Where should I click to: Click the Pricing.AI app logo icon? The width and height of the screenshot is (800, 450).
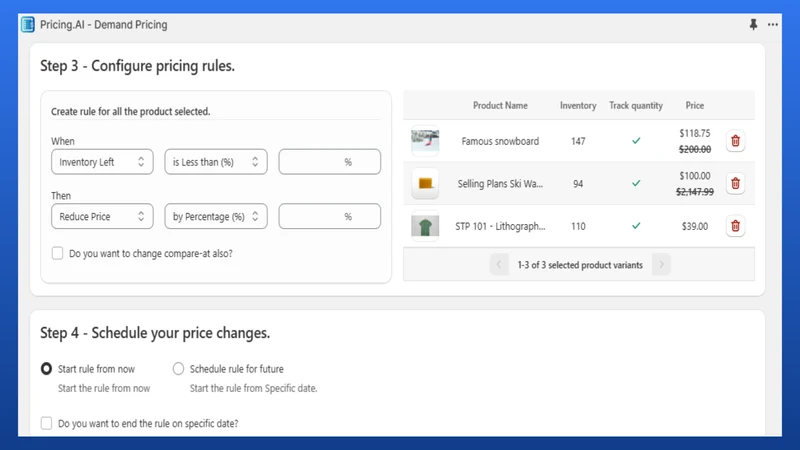28,24
